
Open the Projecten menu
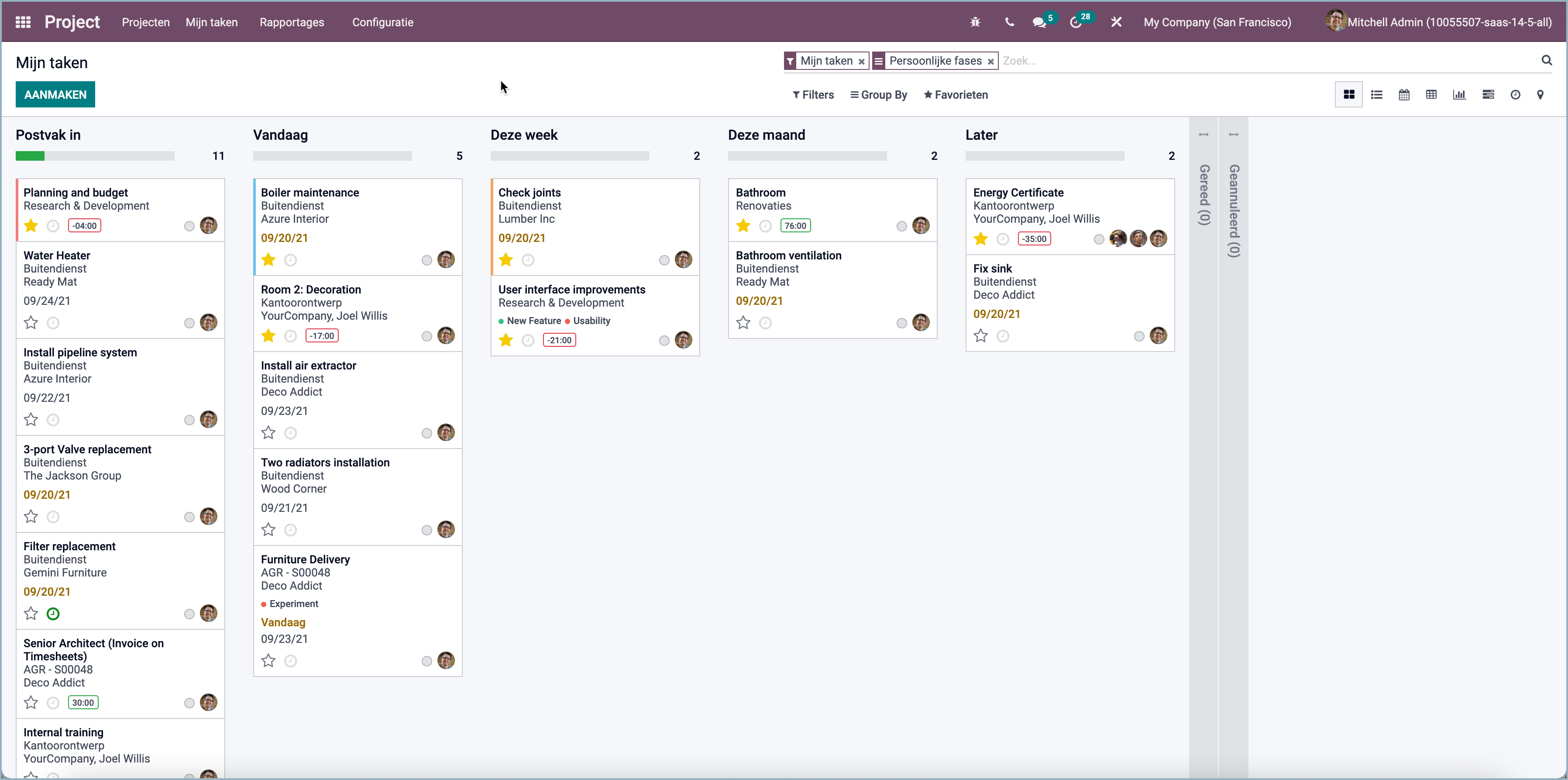[145, 22]
